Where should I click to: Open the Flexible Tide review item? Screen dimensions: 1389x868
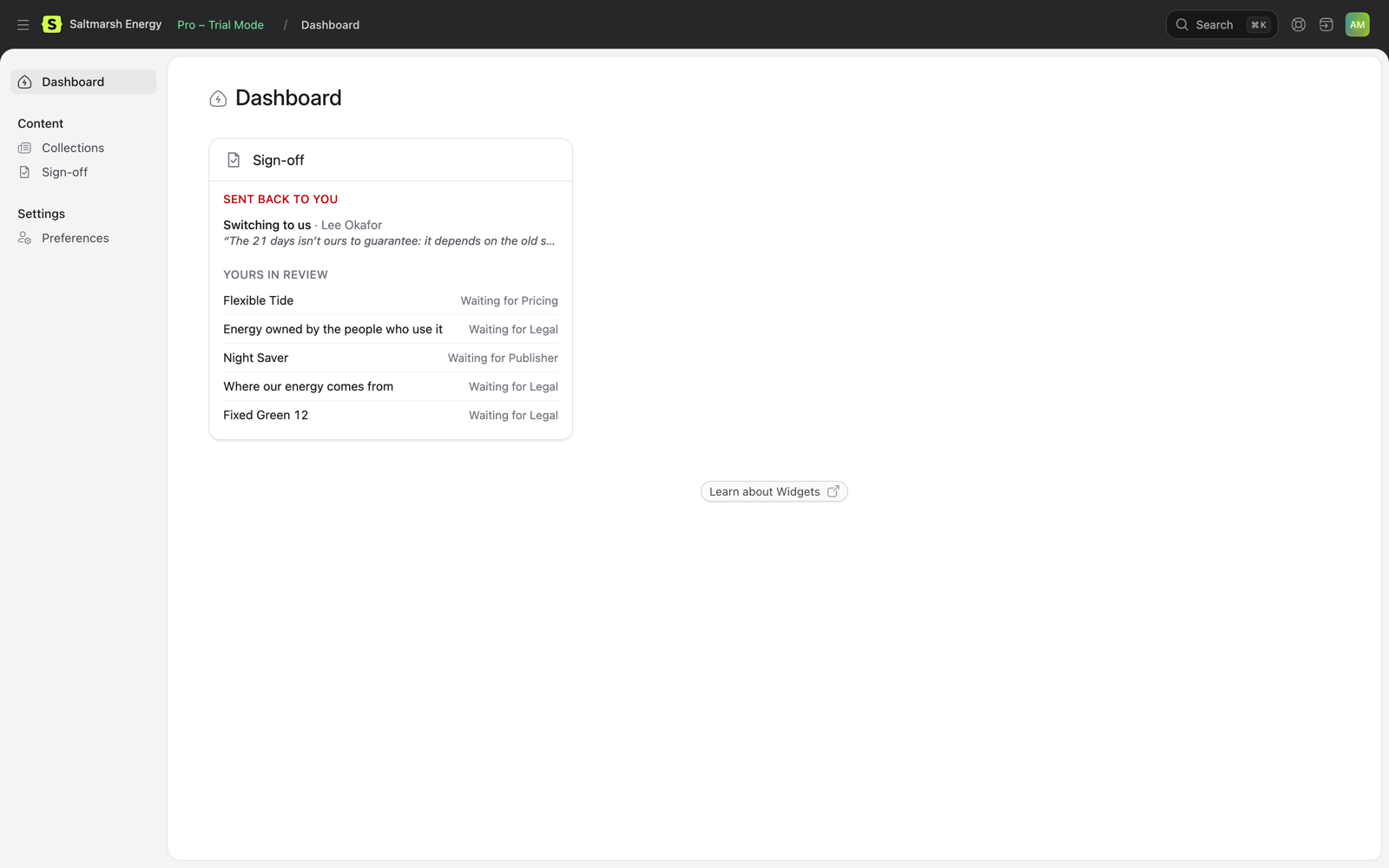(x=258, y=300)
